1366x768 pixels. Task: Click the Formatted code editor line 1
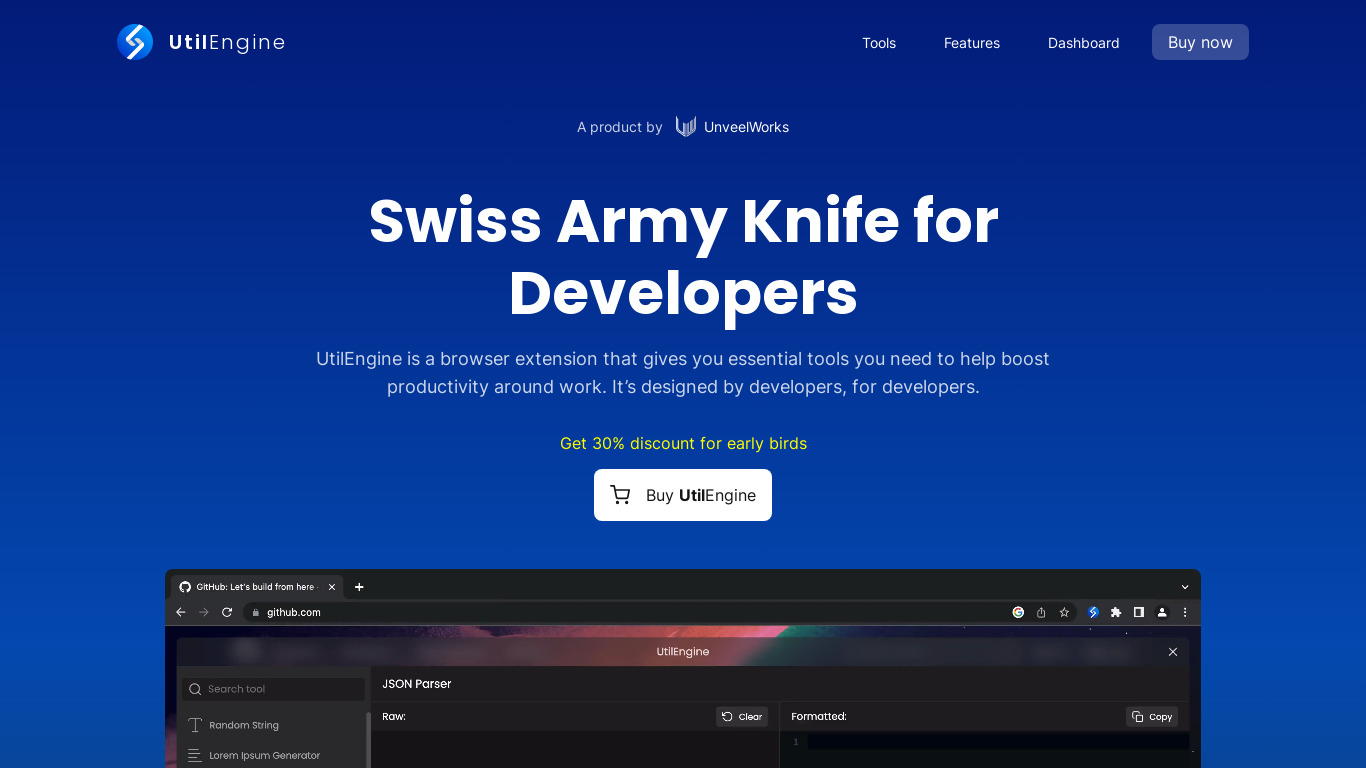coord(998,742)
